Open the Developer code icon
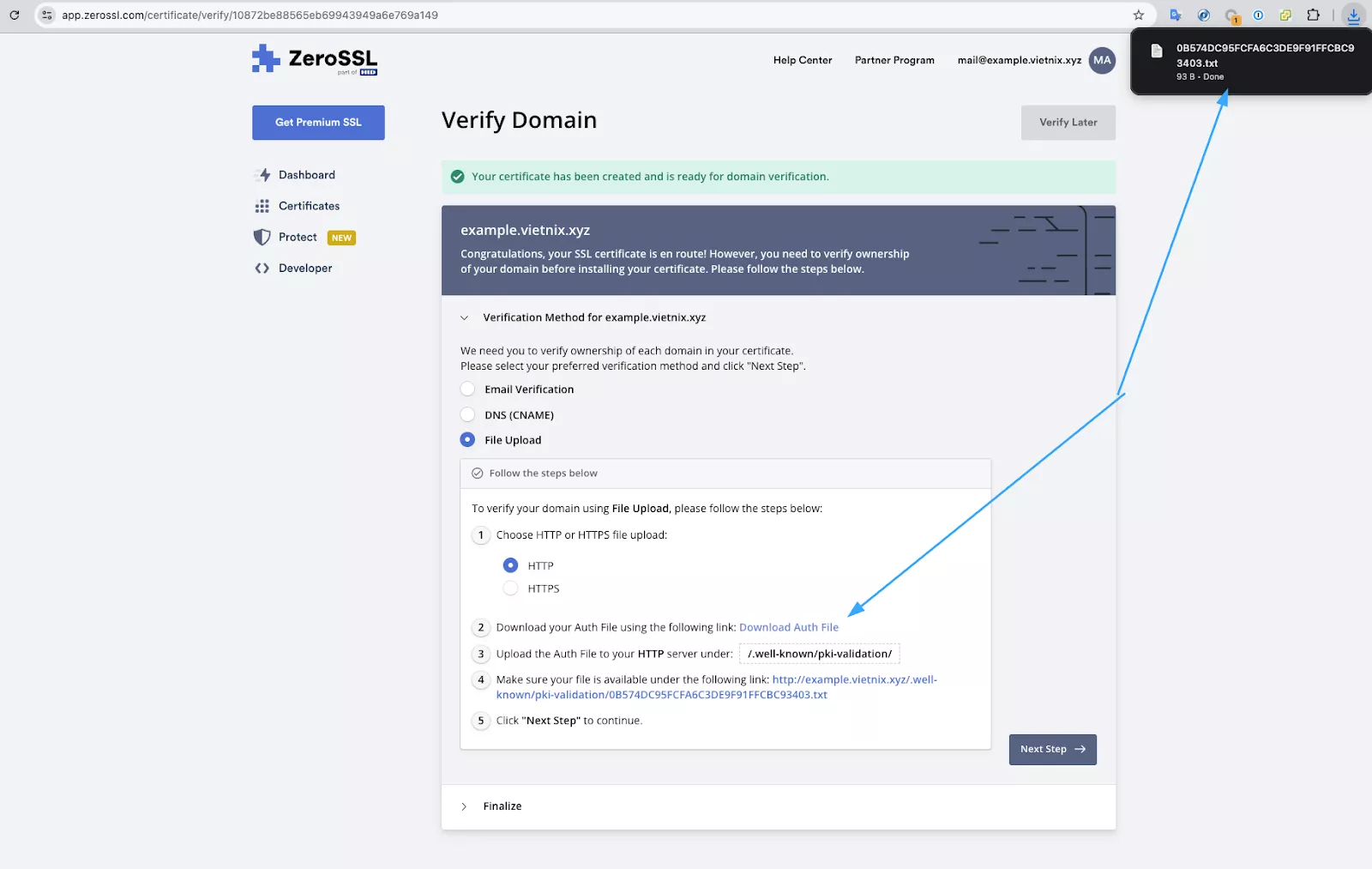This screenshot has height=869, width=1372. [262, 269]
